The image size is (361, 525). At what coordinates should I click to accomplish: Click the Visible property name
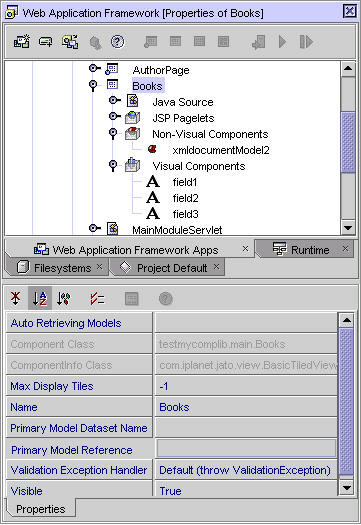(x=79, y=490)
